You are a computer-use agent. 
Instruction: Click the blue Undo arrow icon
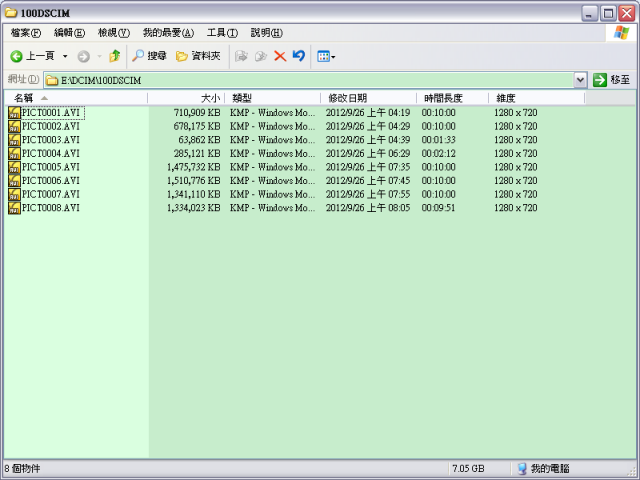pos(299,56)
